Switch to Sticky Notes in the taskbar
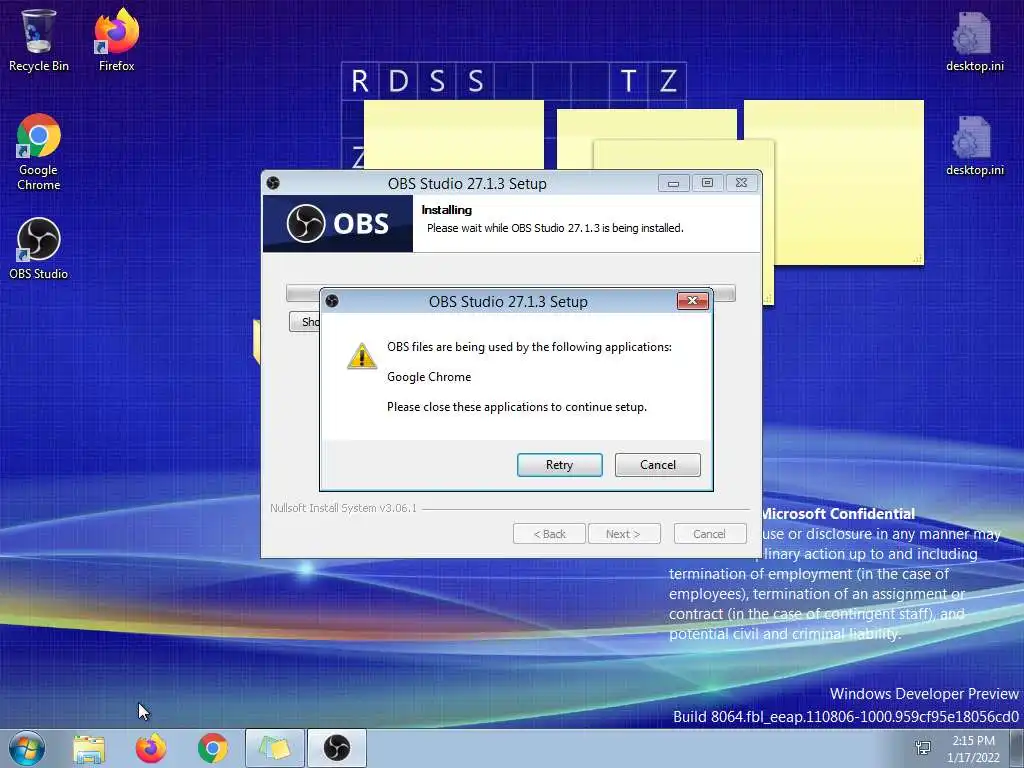The width and height of the screenshot is (1024, 768). click(274, 748)
